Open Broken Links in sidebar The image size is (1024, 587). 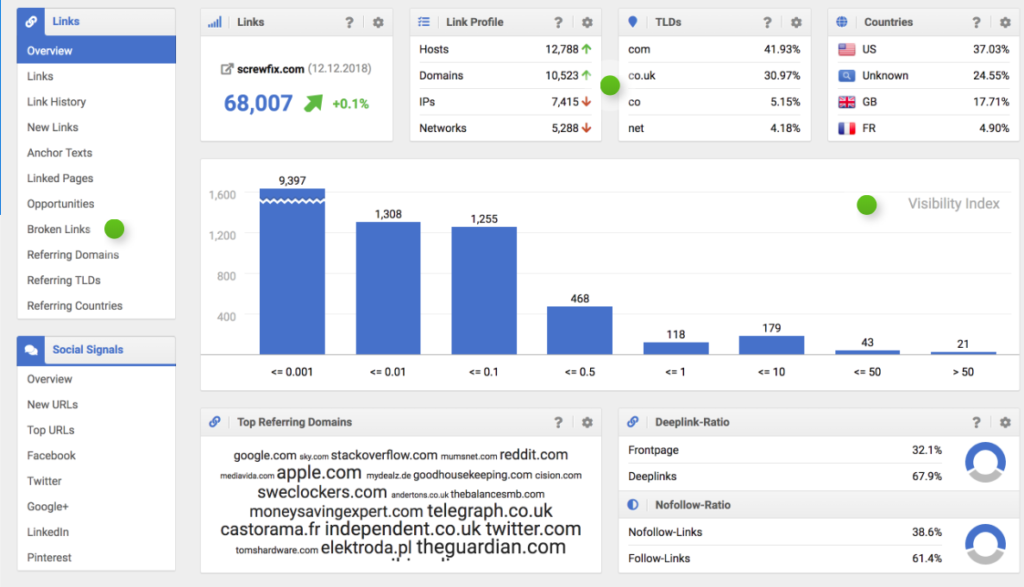59,229
